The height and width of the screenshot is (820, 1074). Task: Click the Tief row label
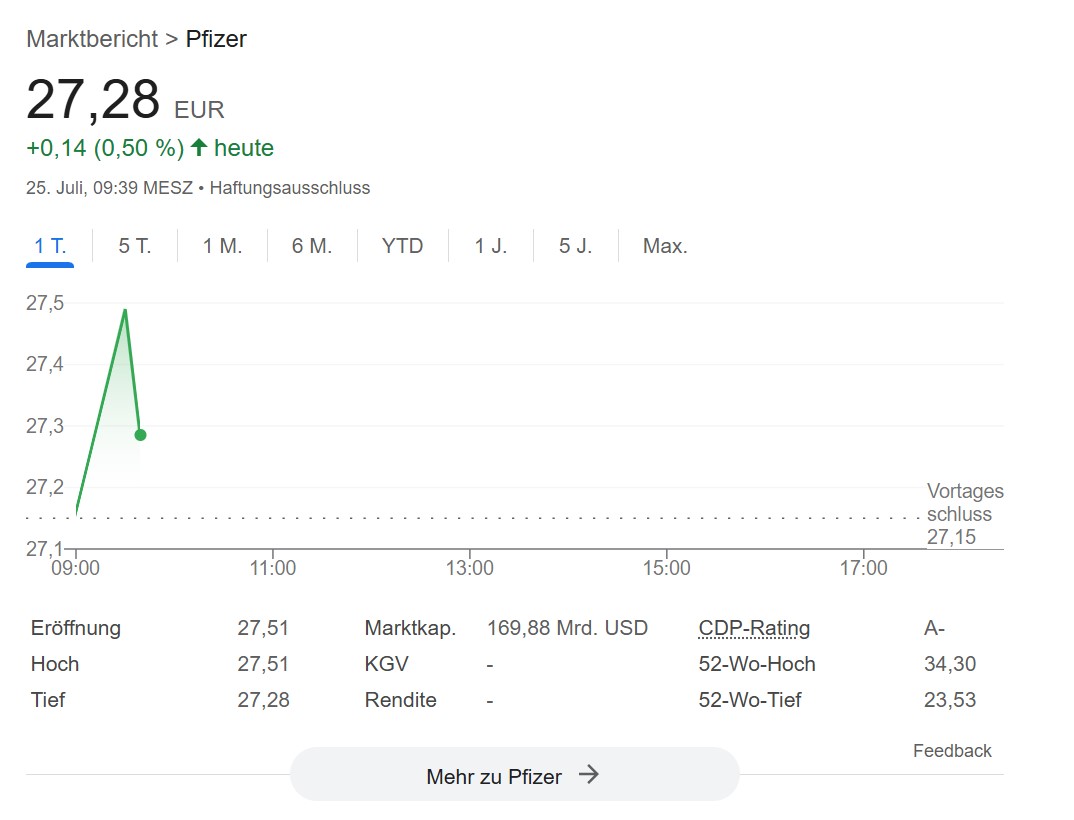click(x=48, y=700)
